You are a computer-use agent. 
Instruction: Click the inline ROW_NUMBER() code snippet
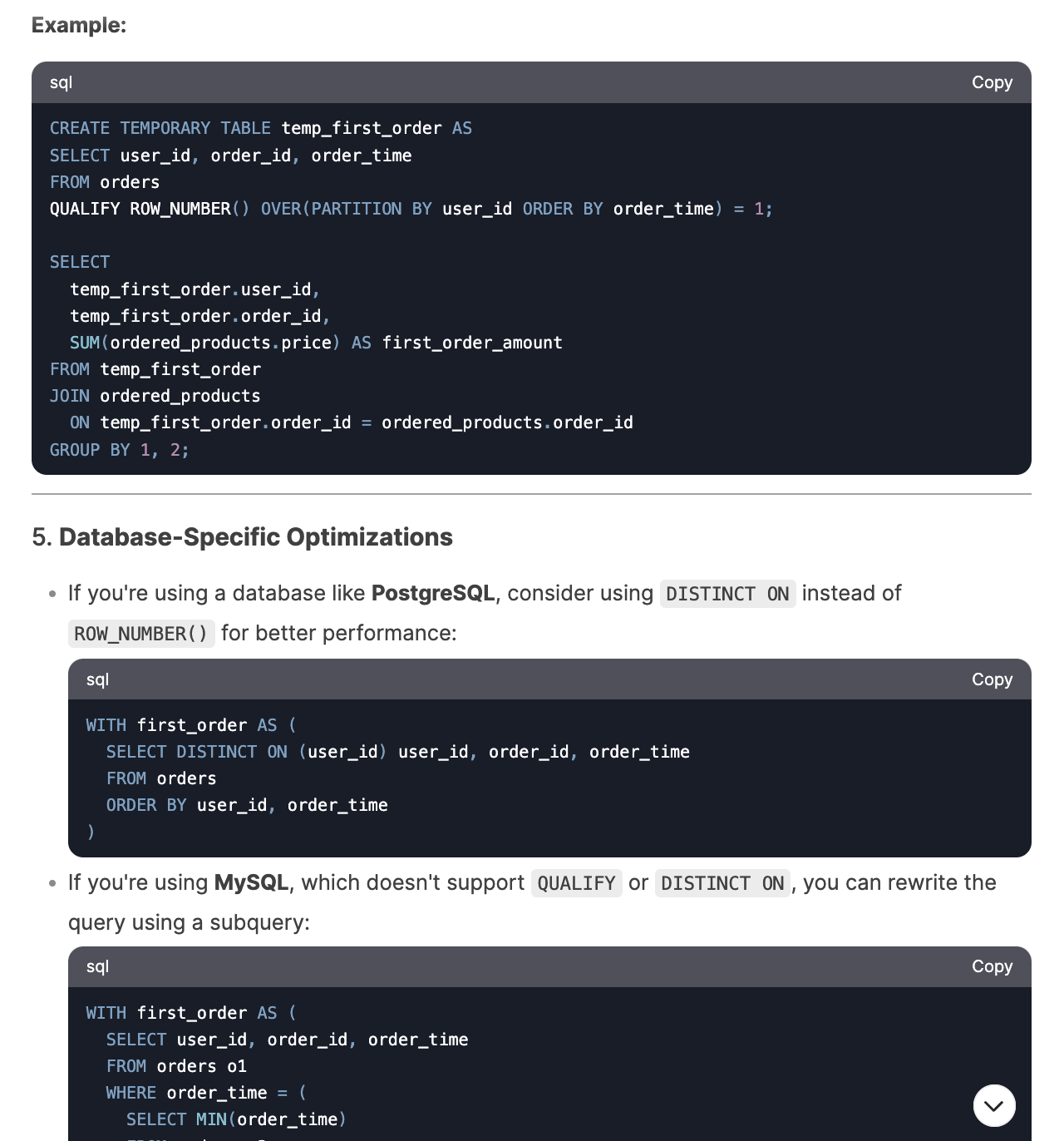[140, 634]
